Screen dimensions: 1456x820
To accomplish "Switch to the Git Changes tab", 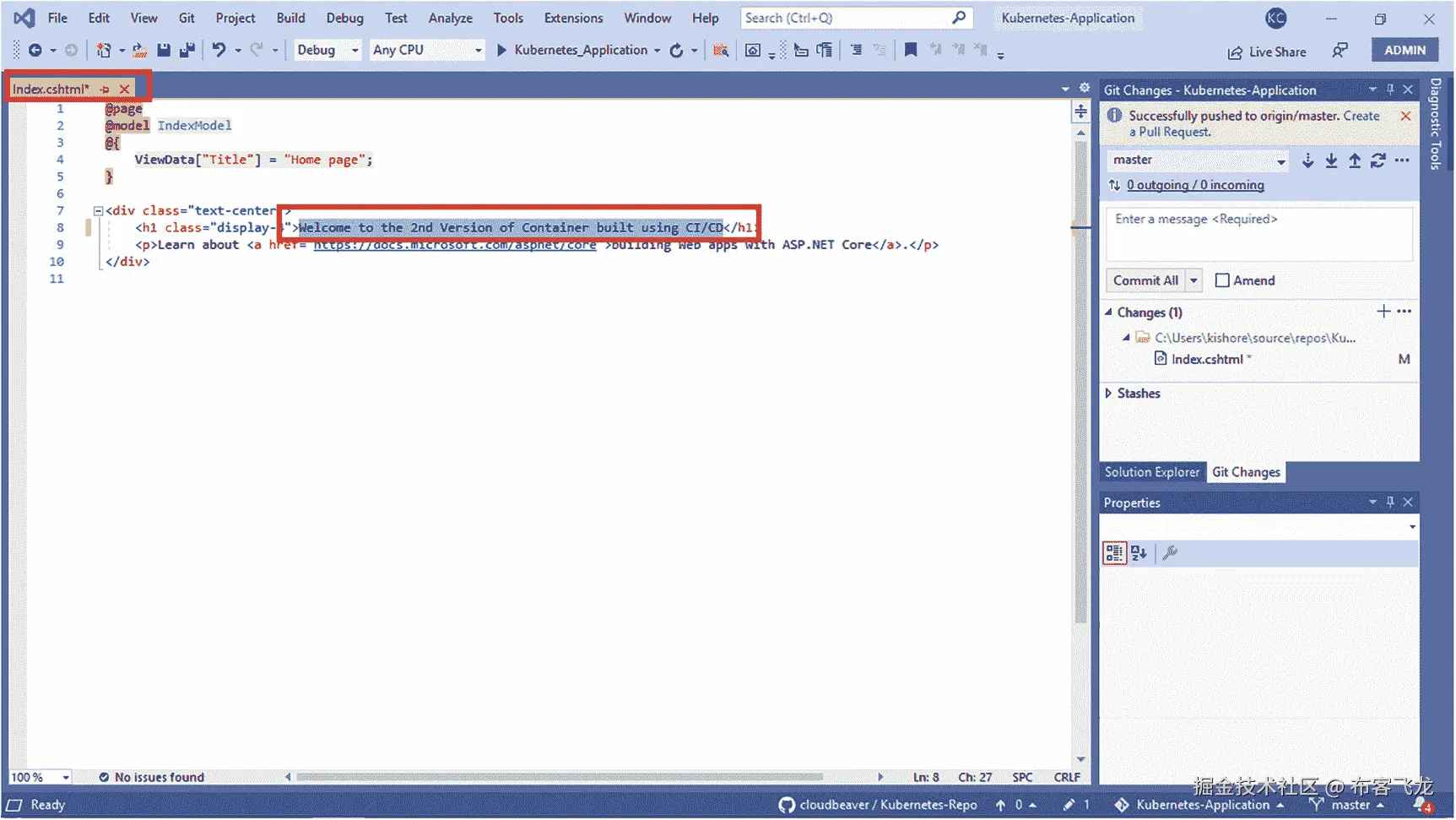I will 1246,472.
